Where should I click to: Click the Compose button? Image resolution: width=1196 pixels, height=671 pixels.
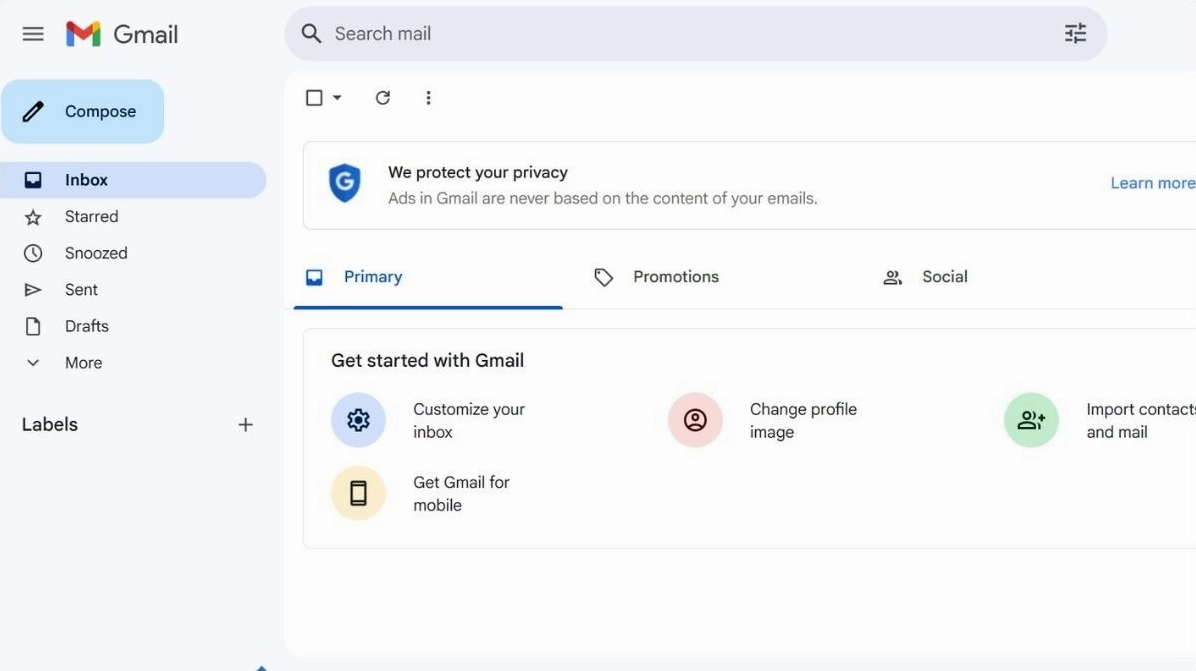pyautogui.click(x=83, y=111)
